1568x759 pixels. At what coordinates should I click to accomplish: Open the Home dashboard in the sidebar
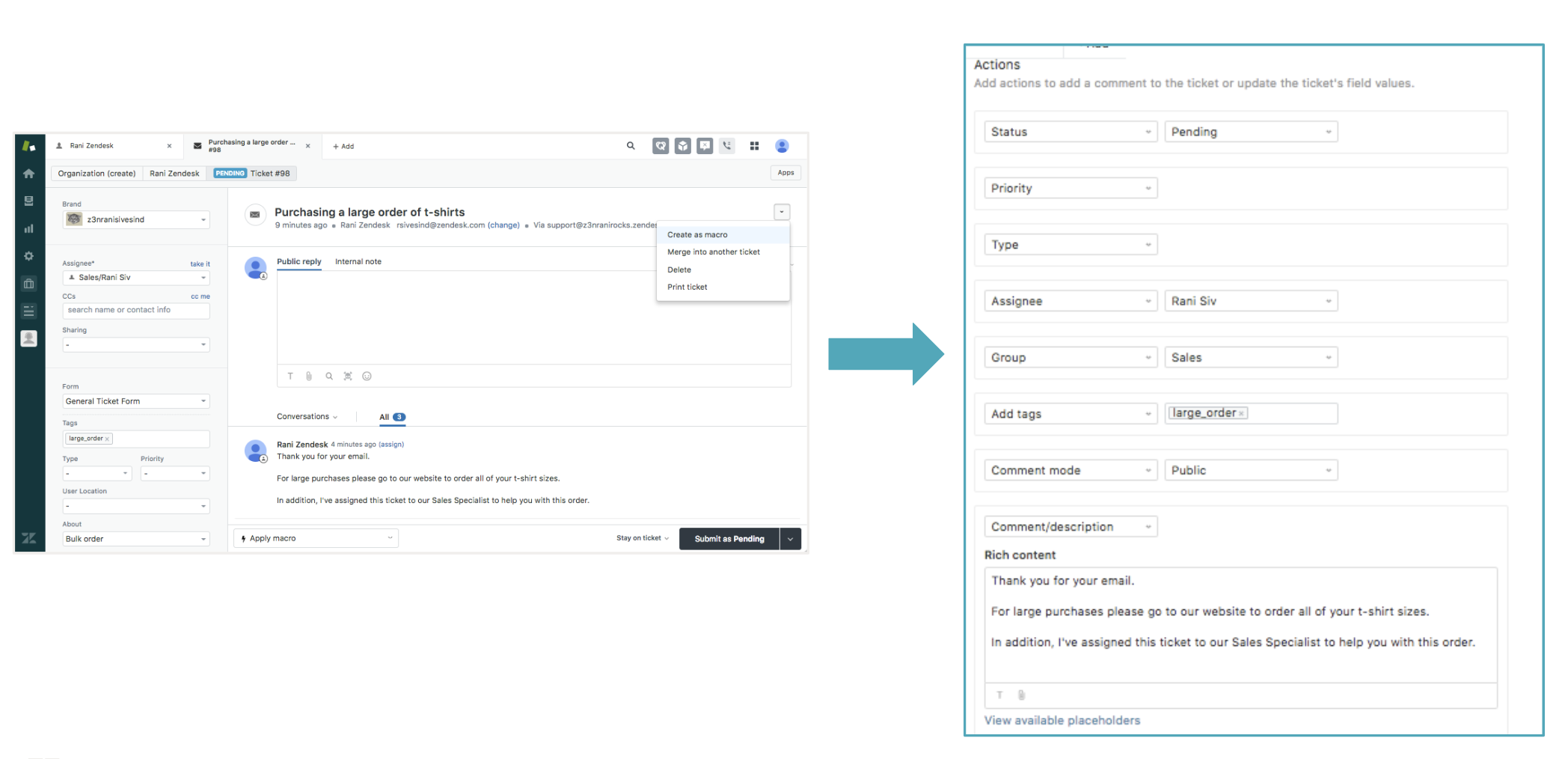coord(28,174)
